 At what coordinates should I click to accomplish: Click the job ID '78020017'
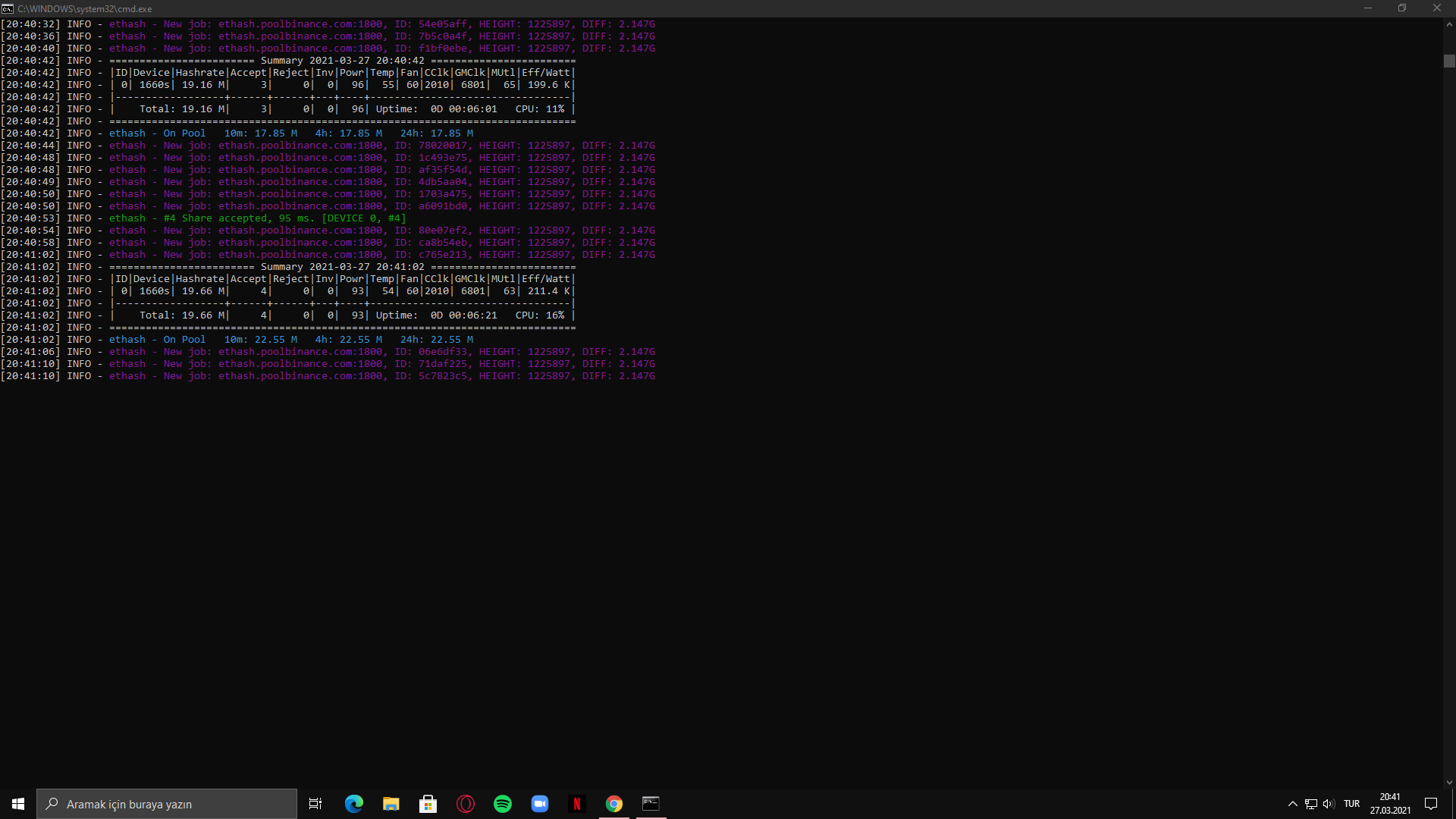pos(443,146)
